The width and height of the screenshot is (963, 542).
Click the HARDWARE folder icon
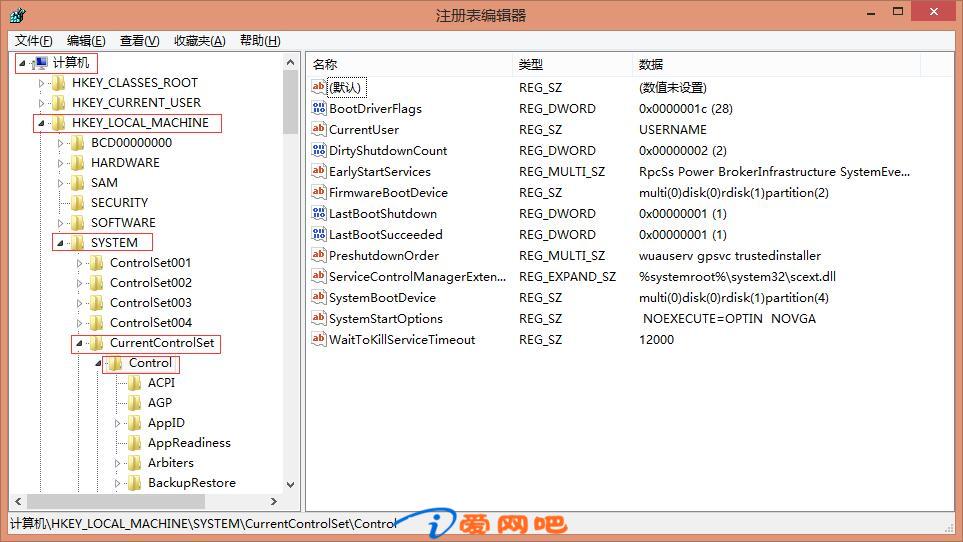pyautogui.click(x=78, y=163)
